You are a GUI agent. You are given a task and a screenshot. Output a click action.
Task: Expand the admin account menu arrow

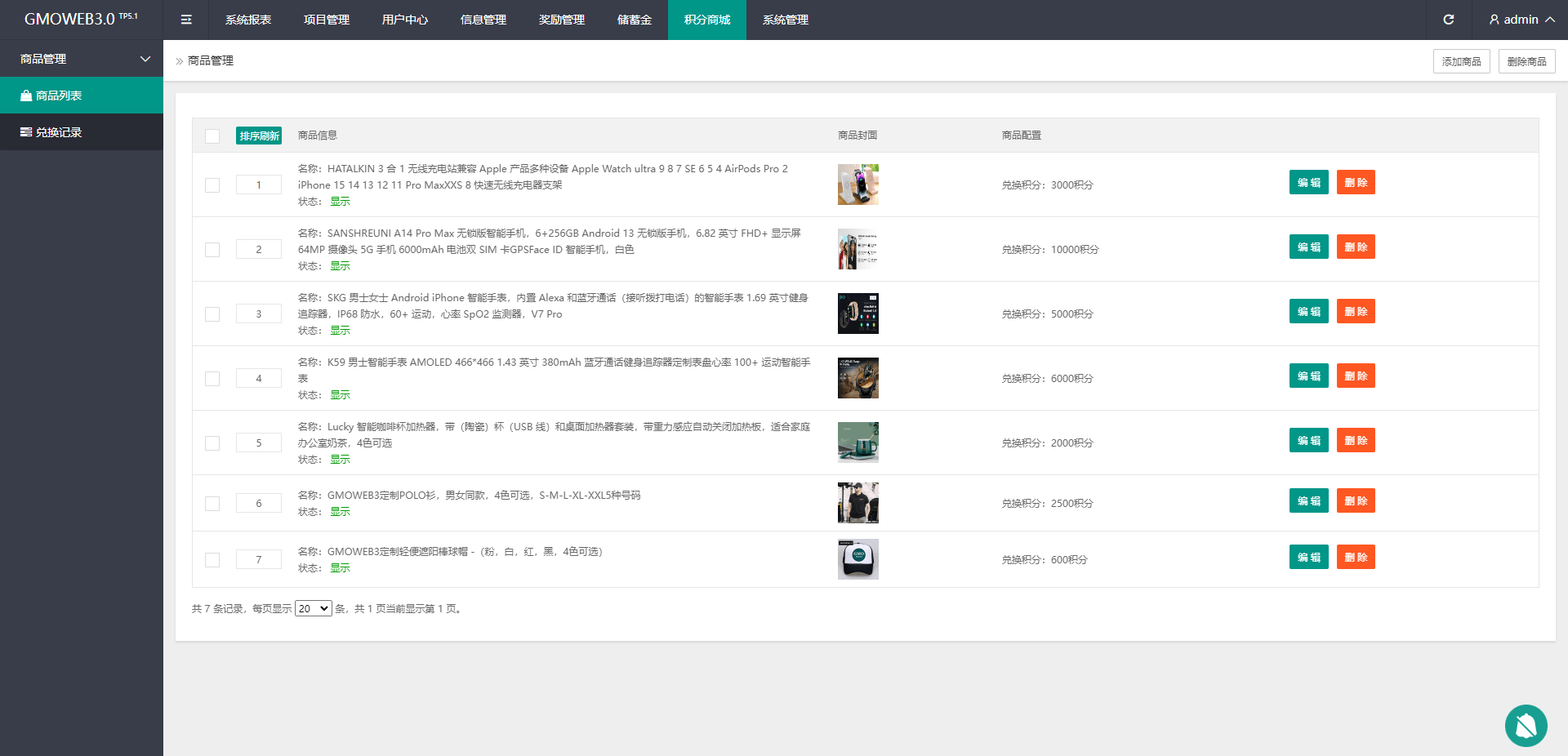(1549, 20)
